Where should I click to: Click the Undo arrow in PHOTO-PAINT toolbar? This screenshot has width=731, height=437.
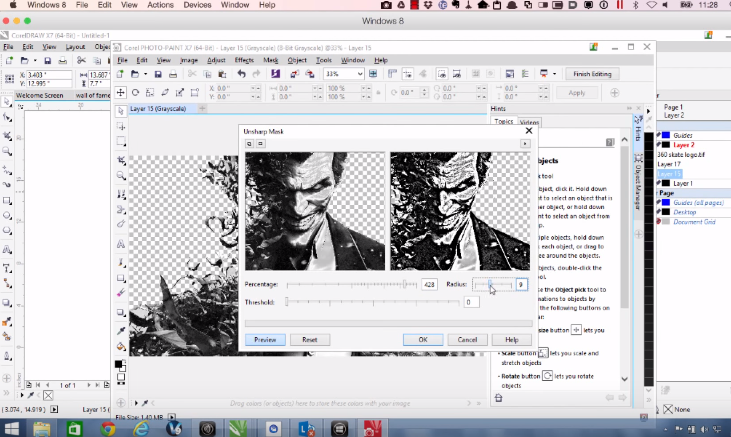241,74
